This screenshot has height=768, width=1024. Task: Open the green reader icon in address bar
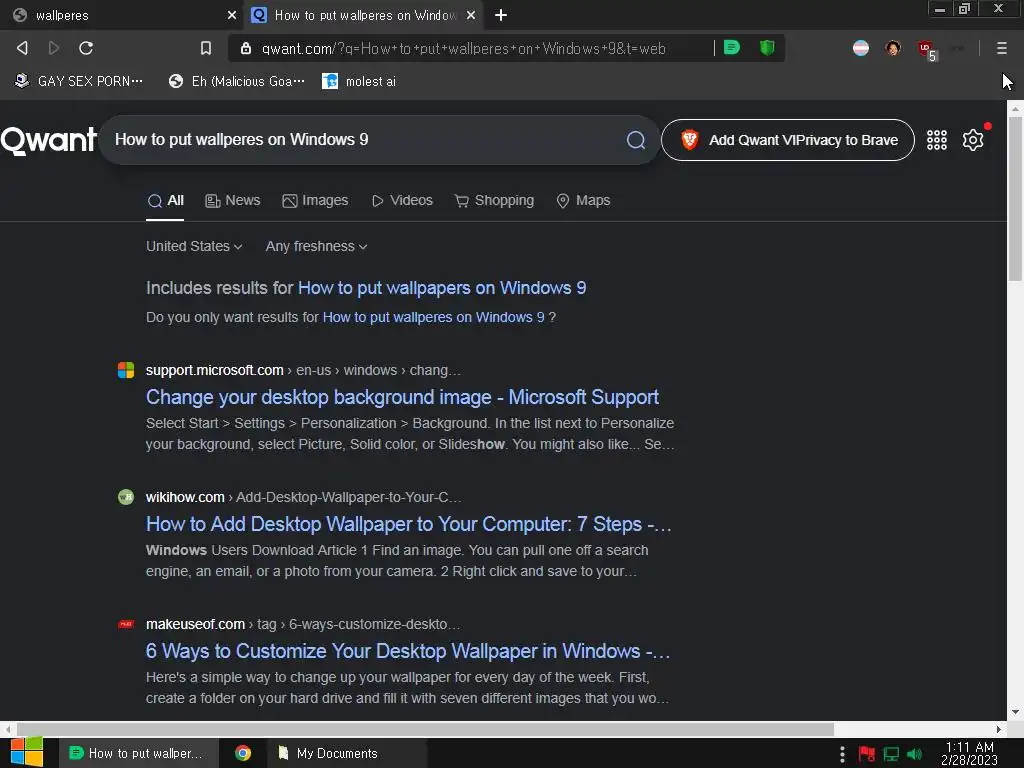[732, 47]
